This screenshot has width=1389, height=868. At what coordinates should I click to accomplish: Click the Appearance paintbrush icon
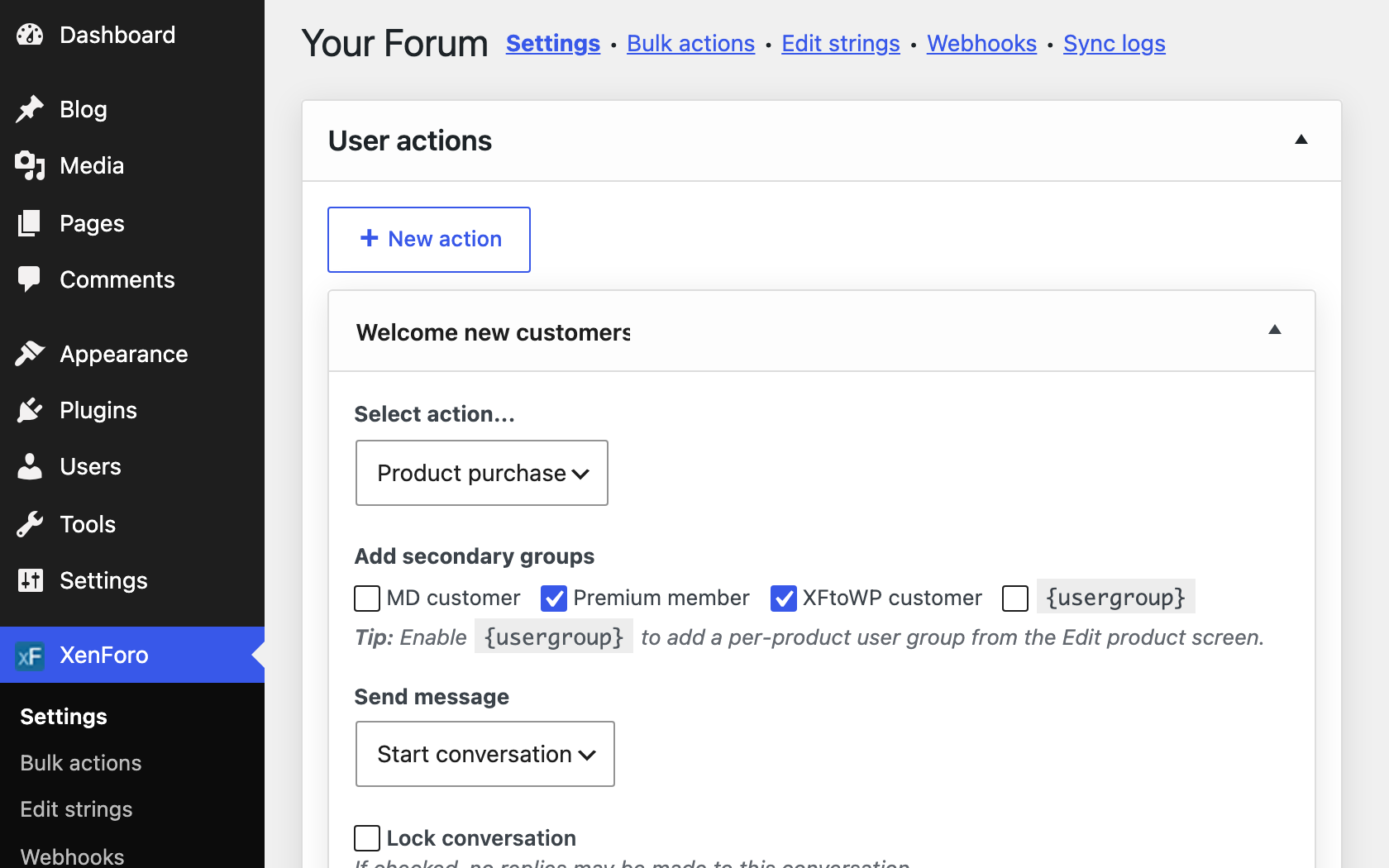tap(30, 354)
